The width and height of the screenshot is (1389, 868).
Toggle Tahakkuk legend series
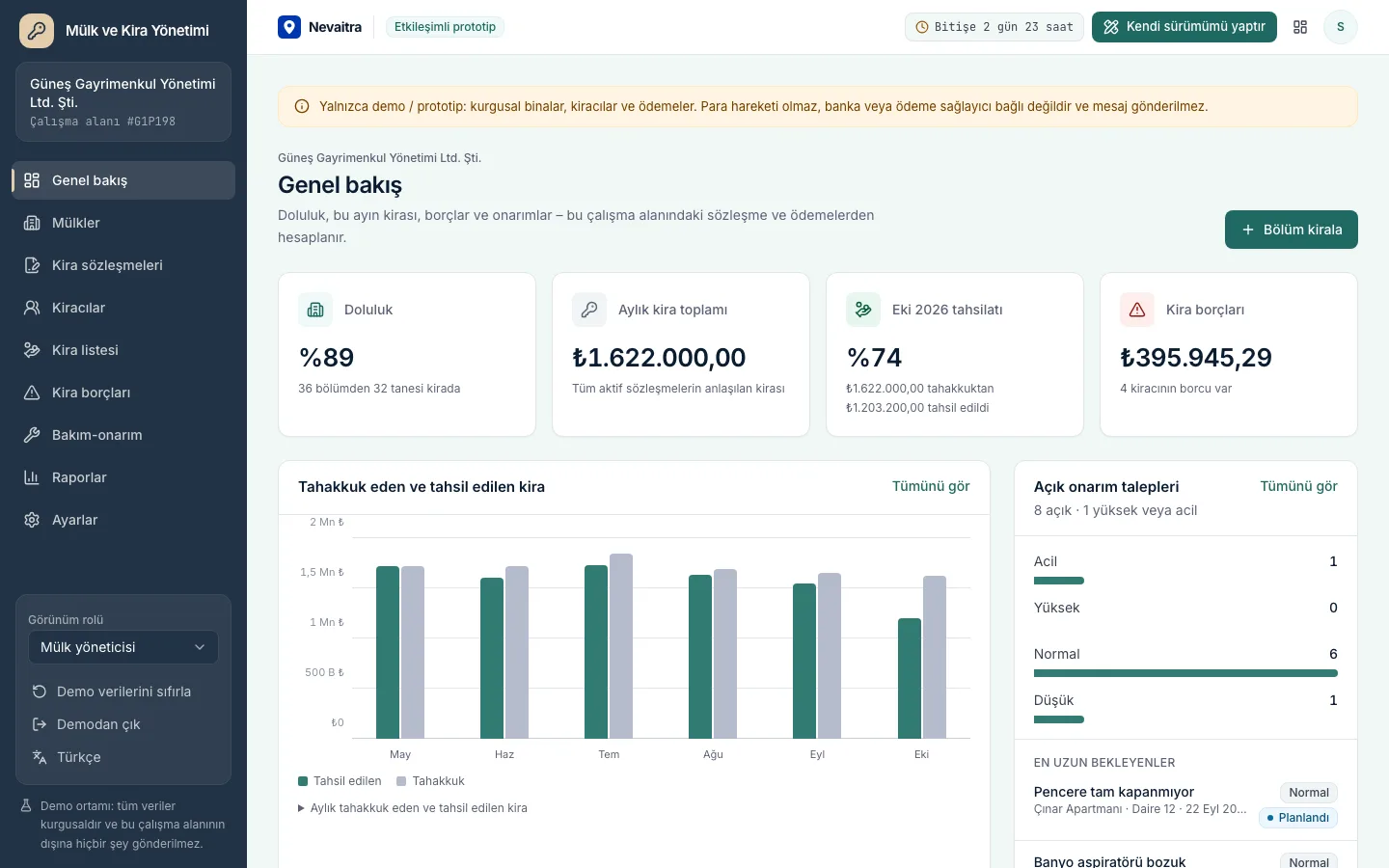pyautogui.click(x=431, y=781)
